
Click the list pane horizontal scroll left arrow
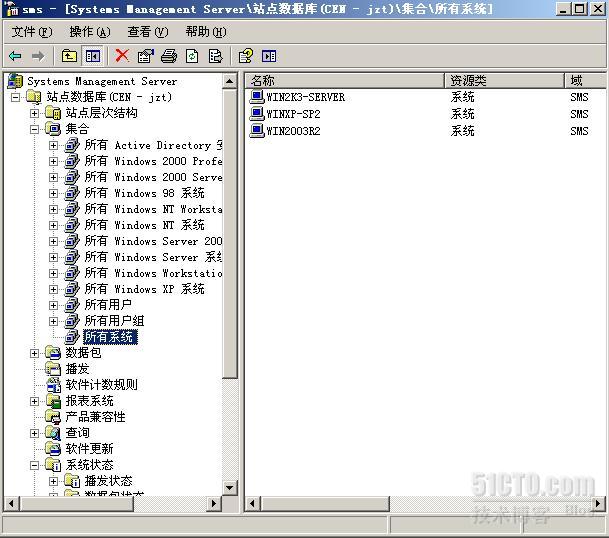click(252, 504)
